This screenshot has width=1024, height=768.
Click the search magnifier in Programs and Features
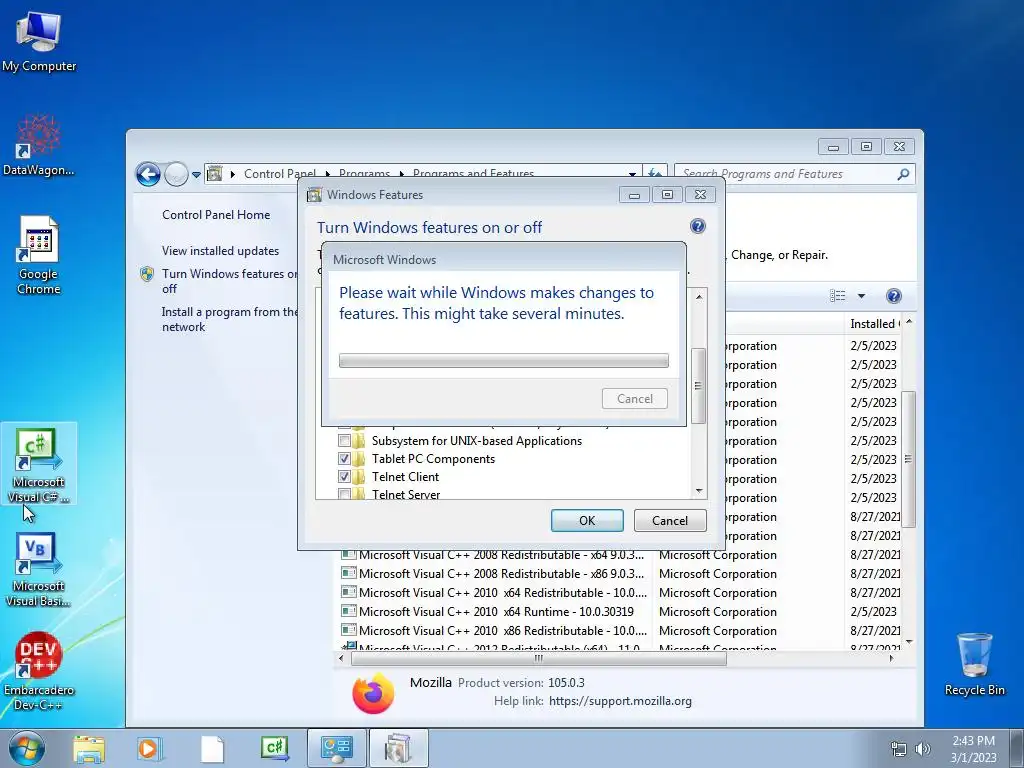pyautogui.click(x=903, y=174)
